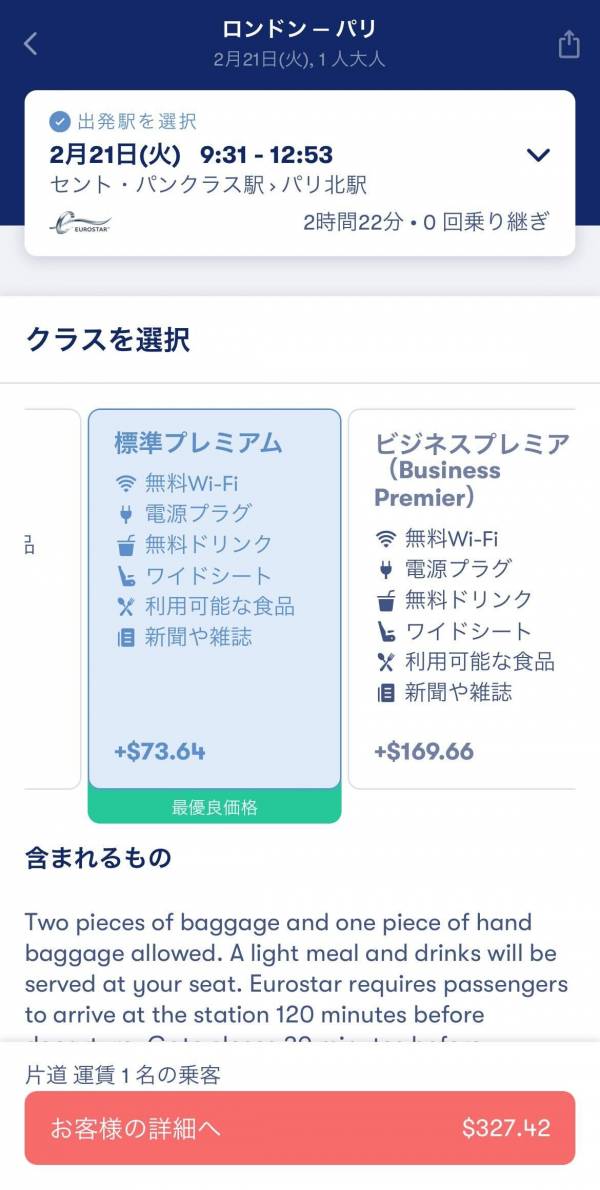This screenshot has height=1190, width=600.
Task: Toggle the 出発駅を選択 check circle
Action: (59, 122)
